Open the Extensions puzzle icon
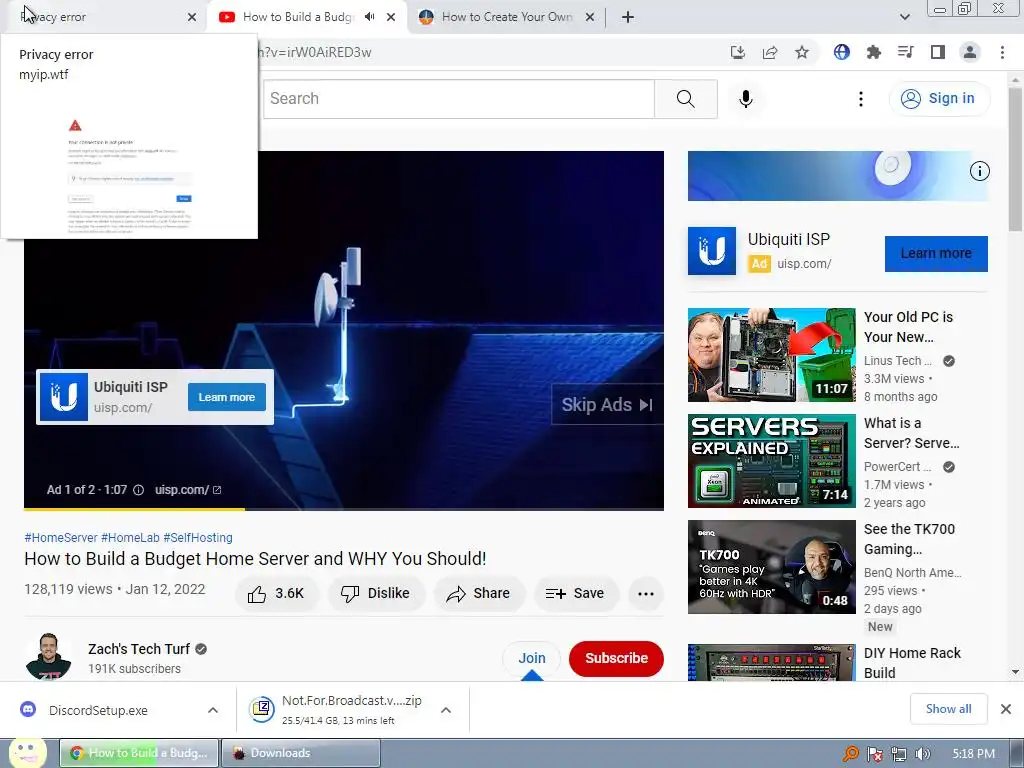The image size is (1024, 768). (874, 52)
